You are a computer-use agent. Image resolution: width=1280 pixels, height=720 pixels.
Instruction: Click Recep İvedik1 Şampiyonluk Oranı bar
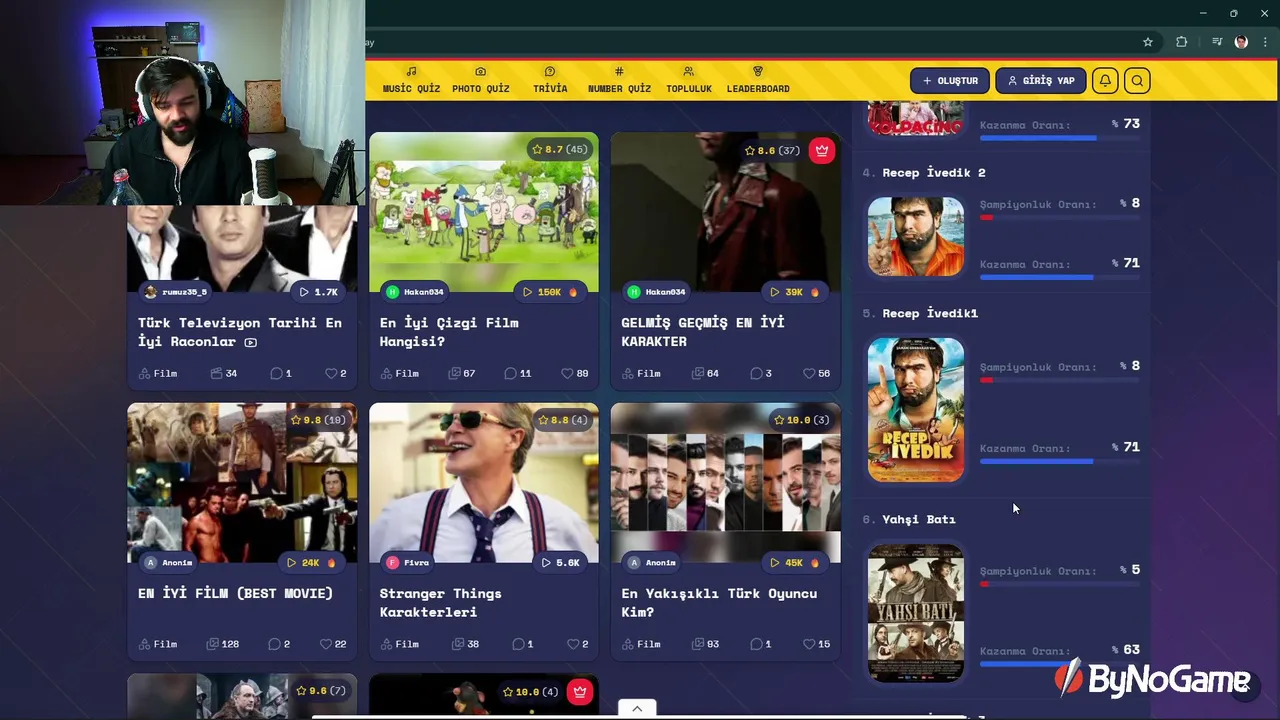point(1059,380)
